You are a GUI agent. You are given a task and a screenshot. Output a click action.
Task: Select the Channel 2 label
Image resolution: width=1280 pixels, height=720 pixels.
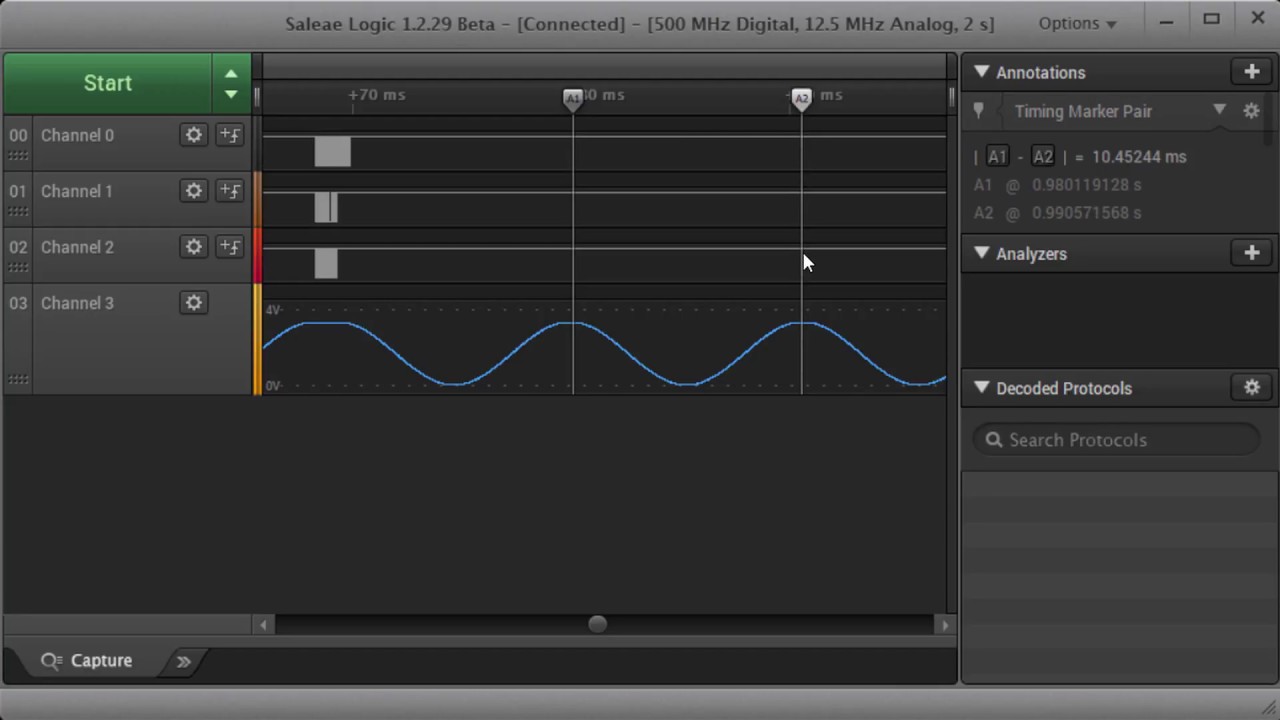(77, 247)
